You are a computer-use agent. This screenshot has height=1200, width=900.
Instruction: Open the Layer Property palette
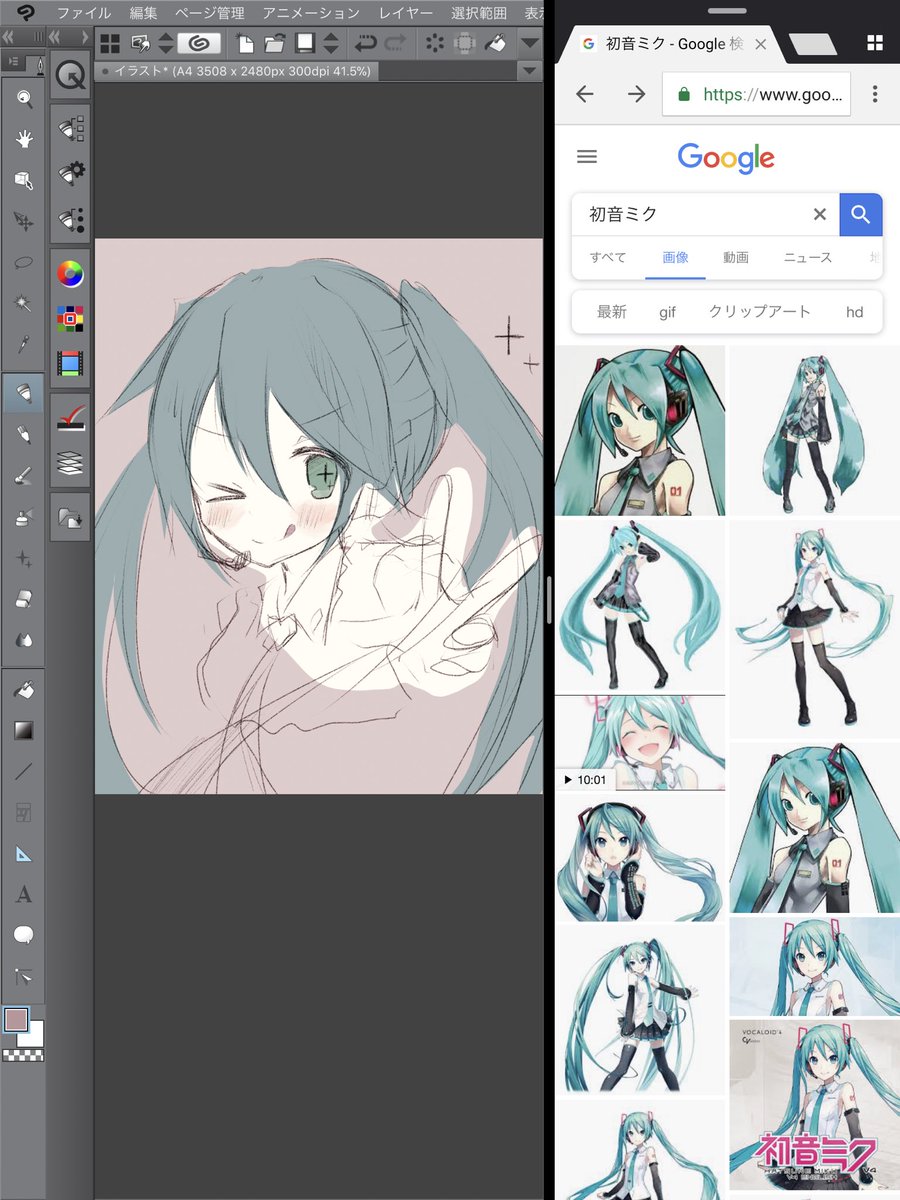click(x=70, y=418)
